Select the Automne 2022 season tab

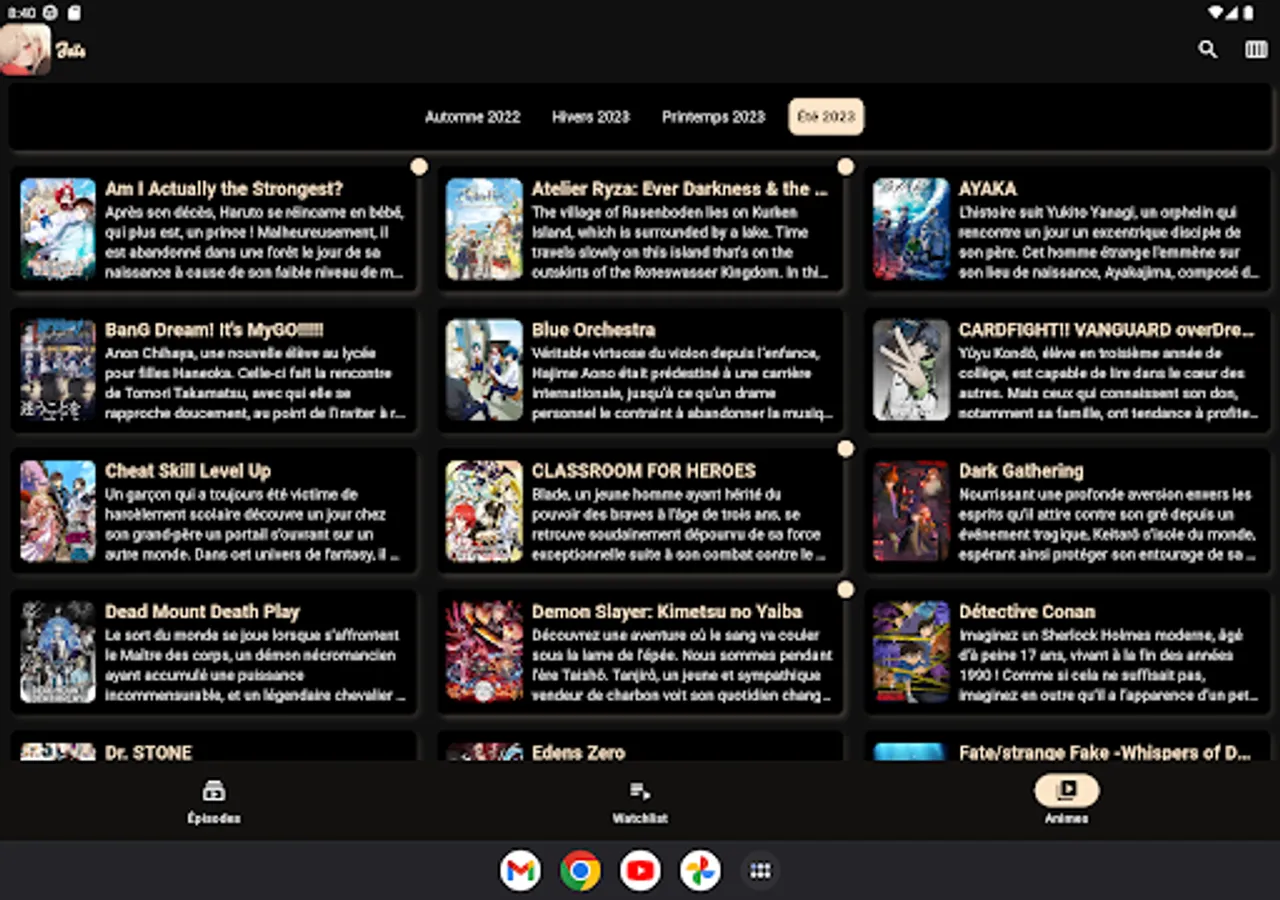[x=473, y=117]
